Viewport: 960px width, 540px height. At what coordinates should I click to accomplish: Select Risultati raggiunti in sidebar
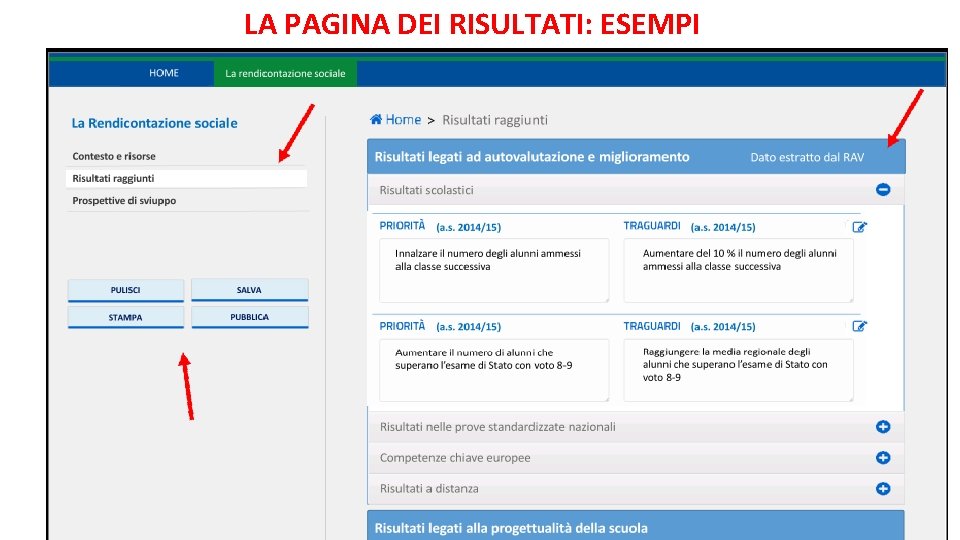point(187,178)
